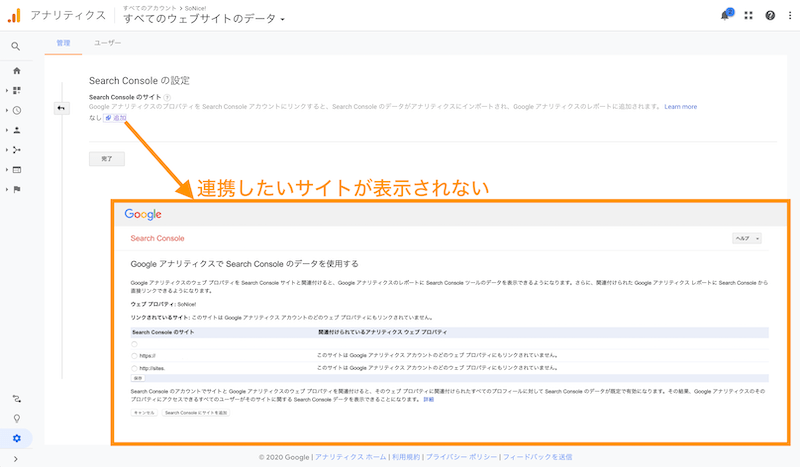800x467 pixels.
Task: Open Realtime reports clock icon
Action: tap(17, 110)
